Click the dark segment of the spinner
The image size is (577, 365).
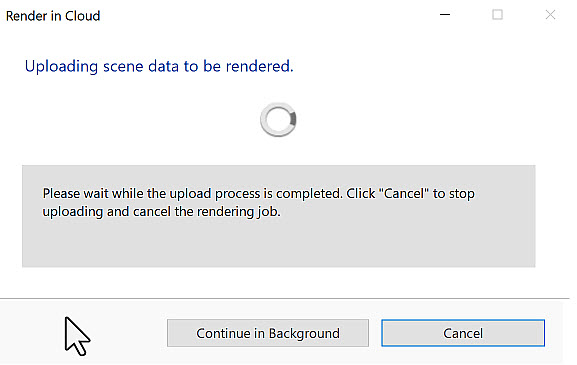pos(293,118)
